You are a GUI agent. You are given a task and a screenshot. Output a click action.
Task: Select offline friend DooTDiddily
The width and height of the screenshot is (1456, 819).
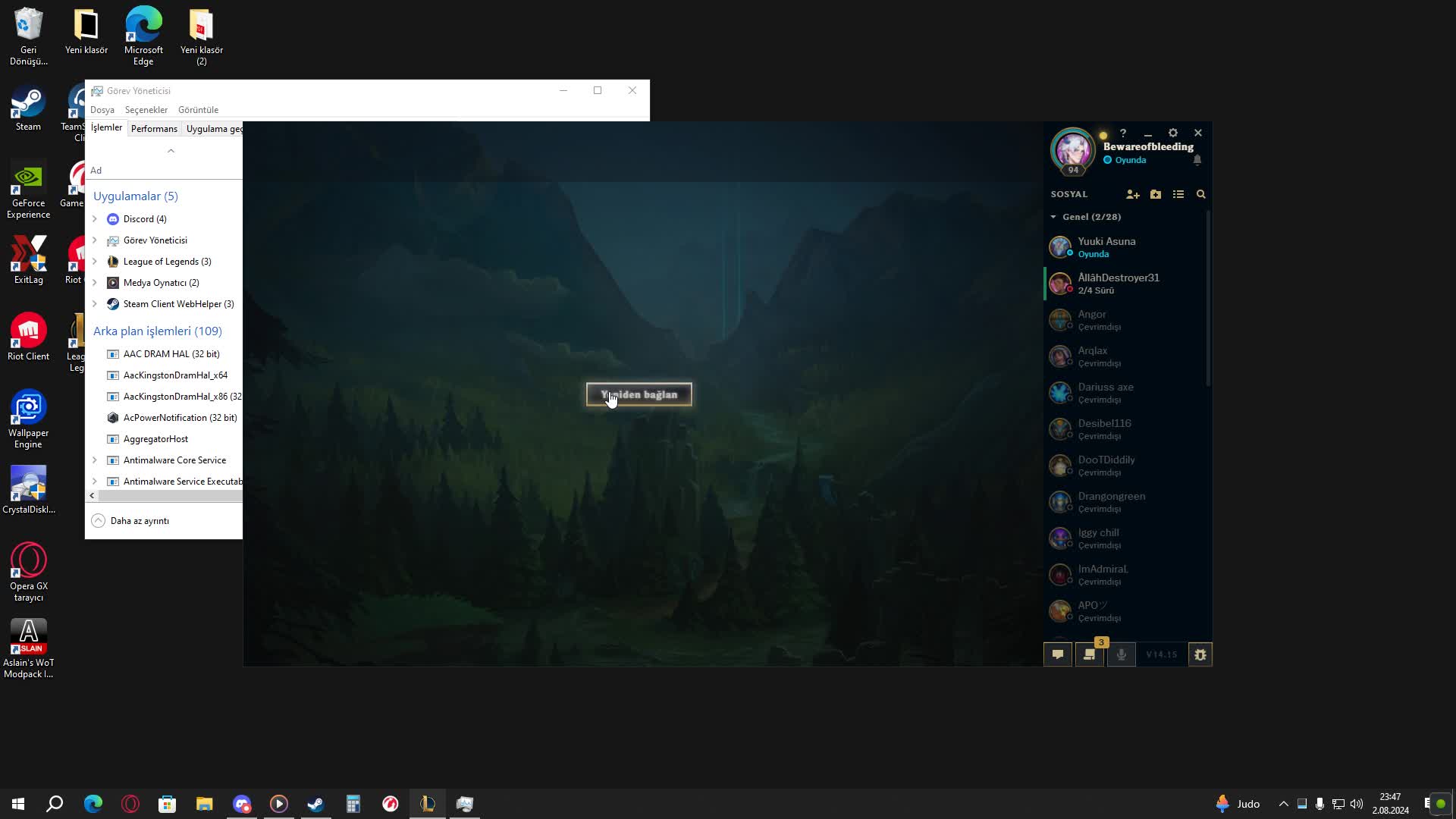pyautogui.click(x=1125, y=466)
